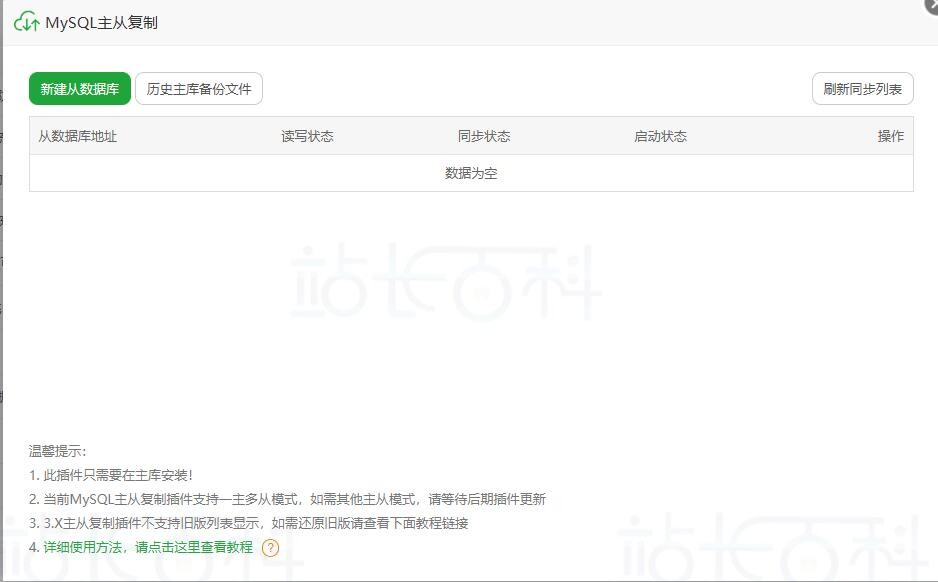Open 历史主库备份文件 list
This screenshot has width=938, height=582.
(x=199, y=89)
